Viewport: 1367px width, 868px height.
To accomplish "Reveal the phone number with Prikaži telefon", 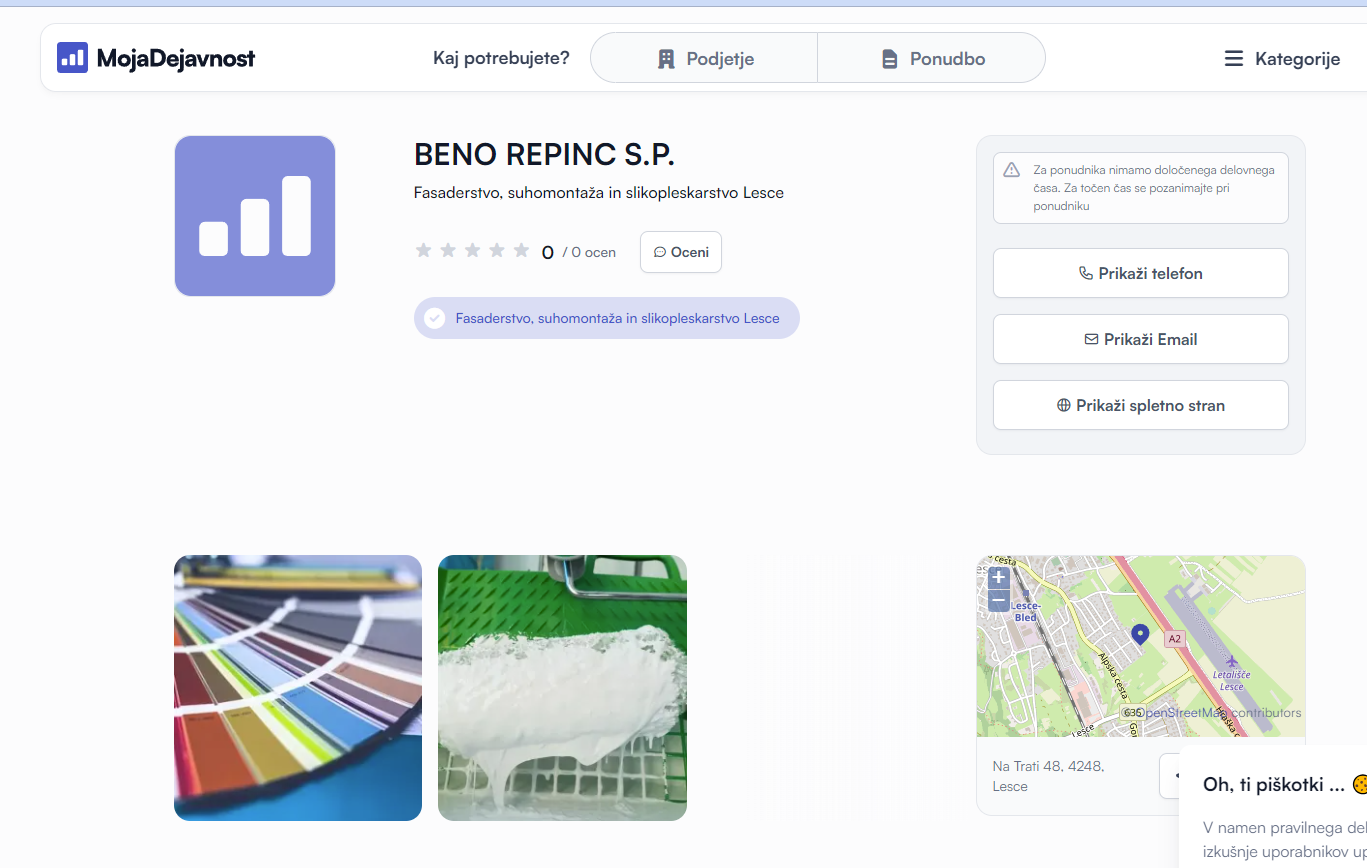I will [1140, 273].
